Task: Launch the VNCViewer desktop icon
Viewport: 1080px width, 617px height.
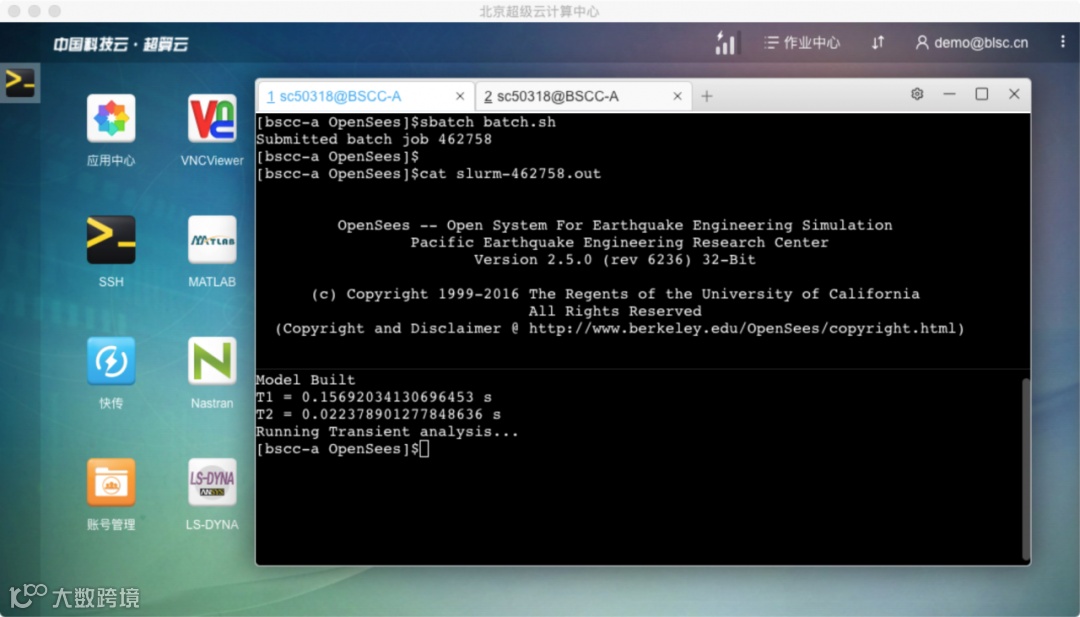Action: [212, 118]
